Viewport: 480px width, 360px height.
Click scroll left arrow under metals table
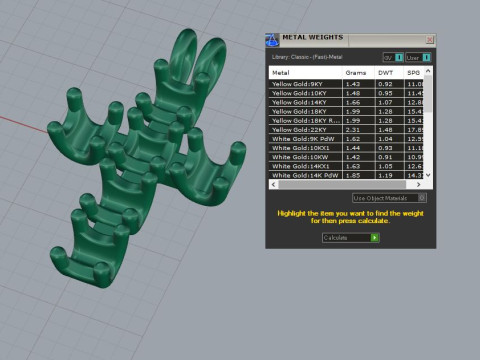point(274,184)
